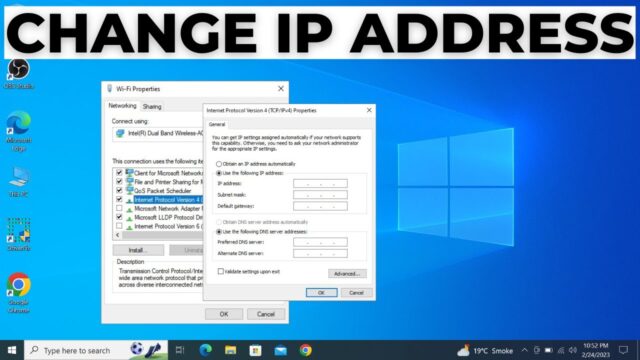
Task: Select the General tab in IPv4 properties
Action: [x=217, y=124]
